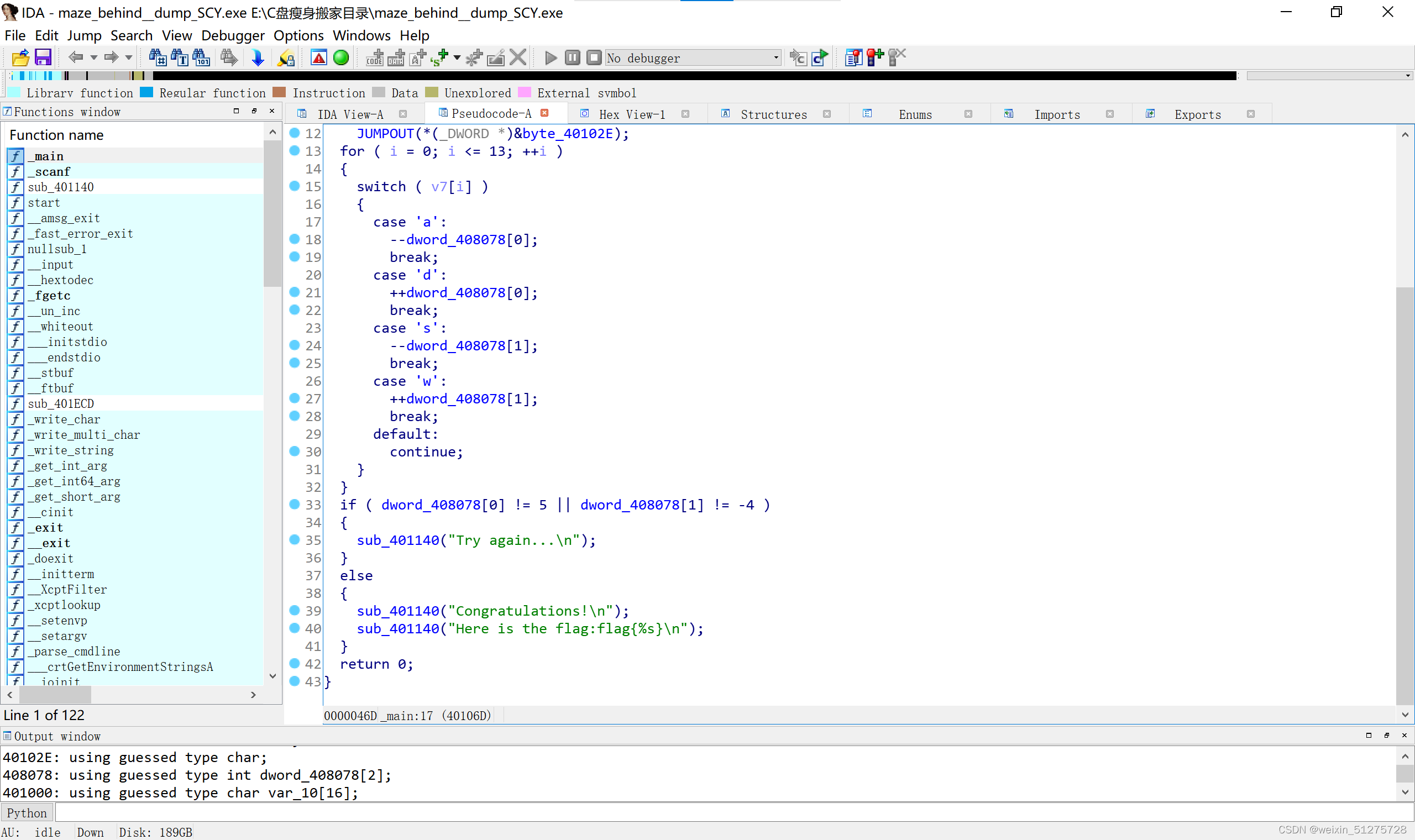1415x840 pixels.
Task: Toggle breakpoint dot on line 12
Action: tap(294, 133)
